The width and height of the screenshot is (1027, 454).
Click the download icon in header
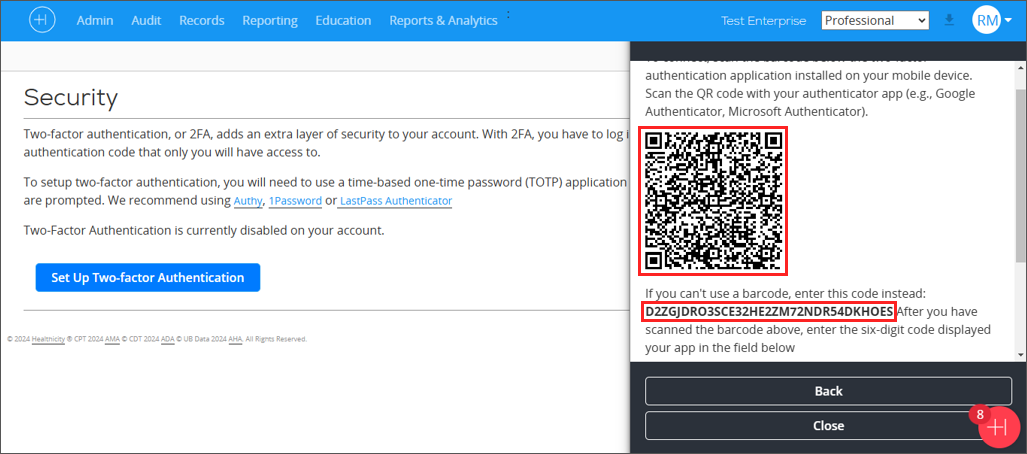(949, 20)
